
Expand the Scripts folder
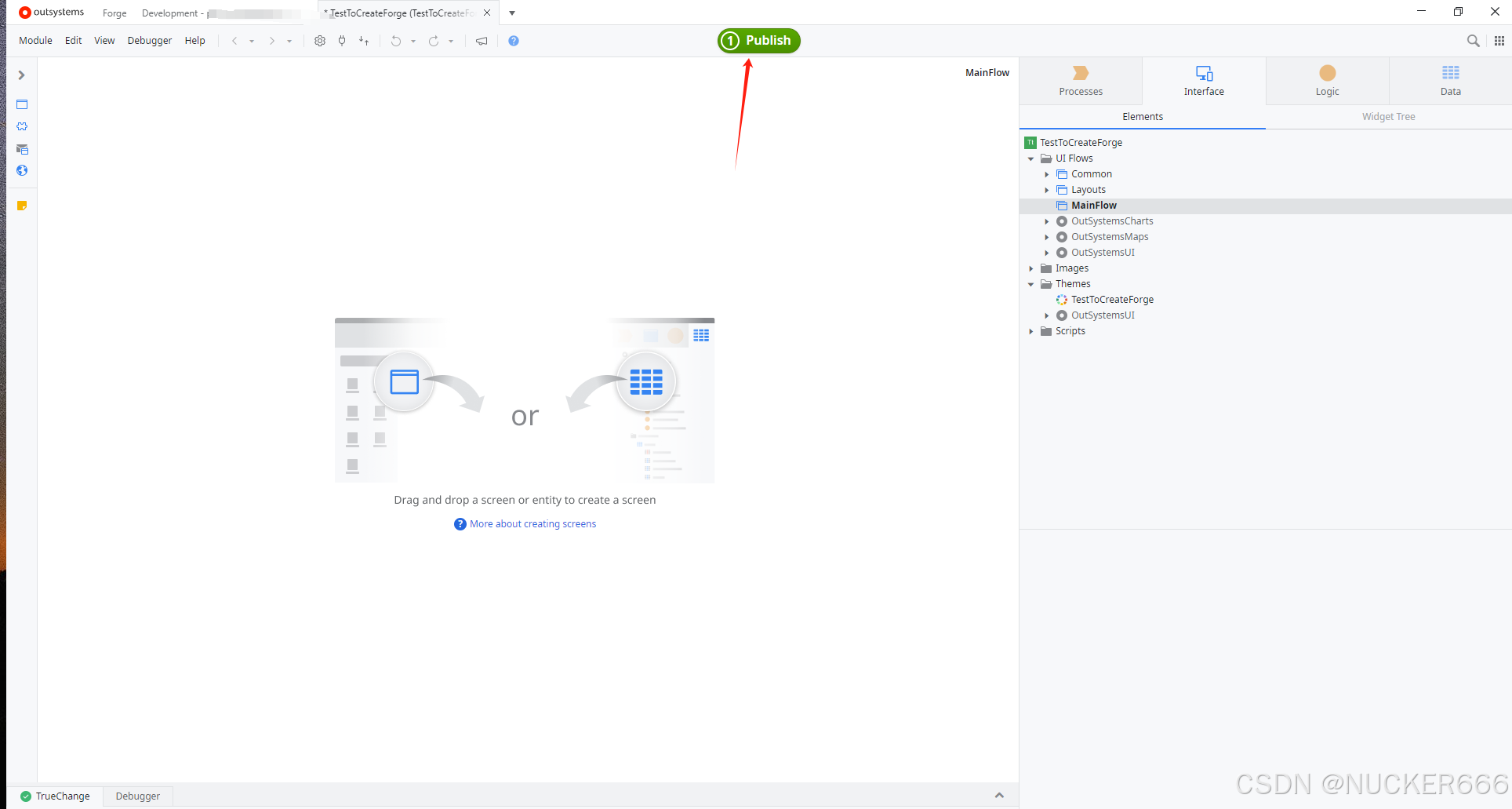(x=1030, y=331)
